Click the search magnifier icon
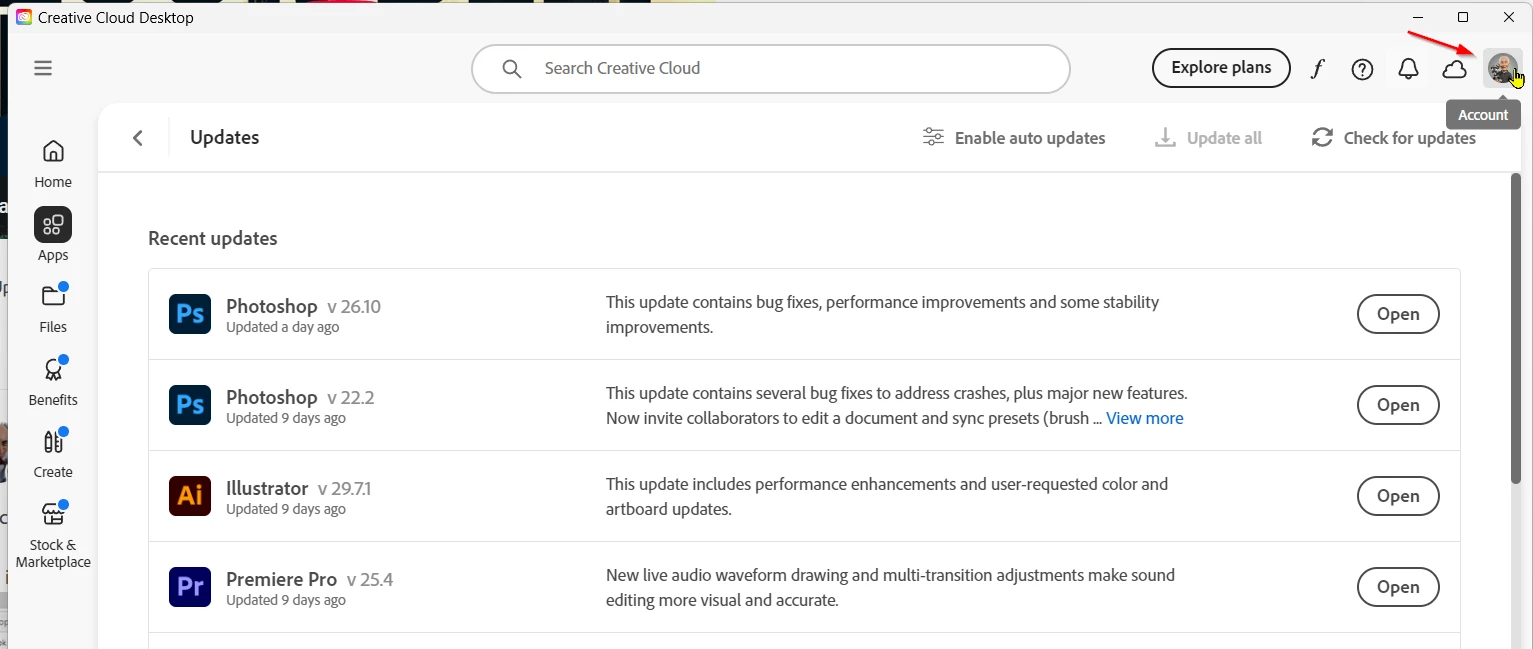1533x649 pixels. pos(512,69)
